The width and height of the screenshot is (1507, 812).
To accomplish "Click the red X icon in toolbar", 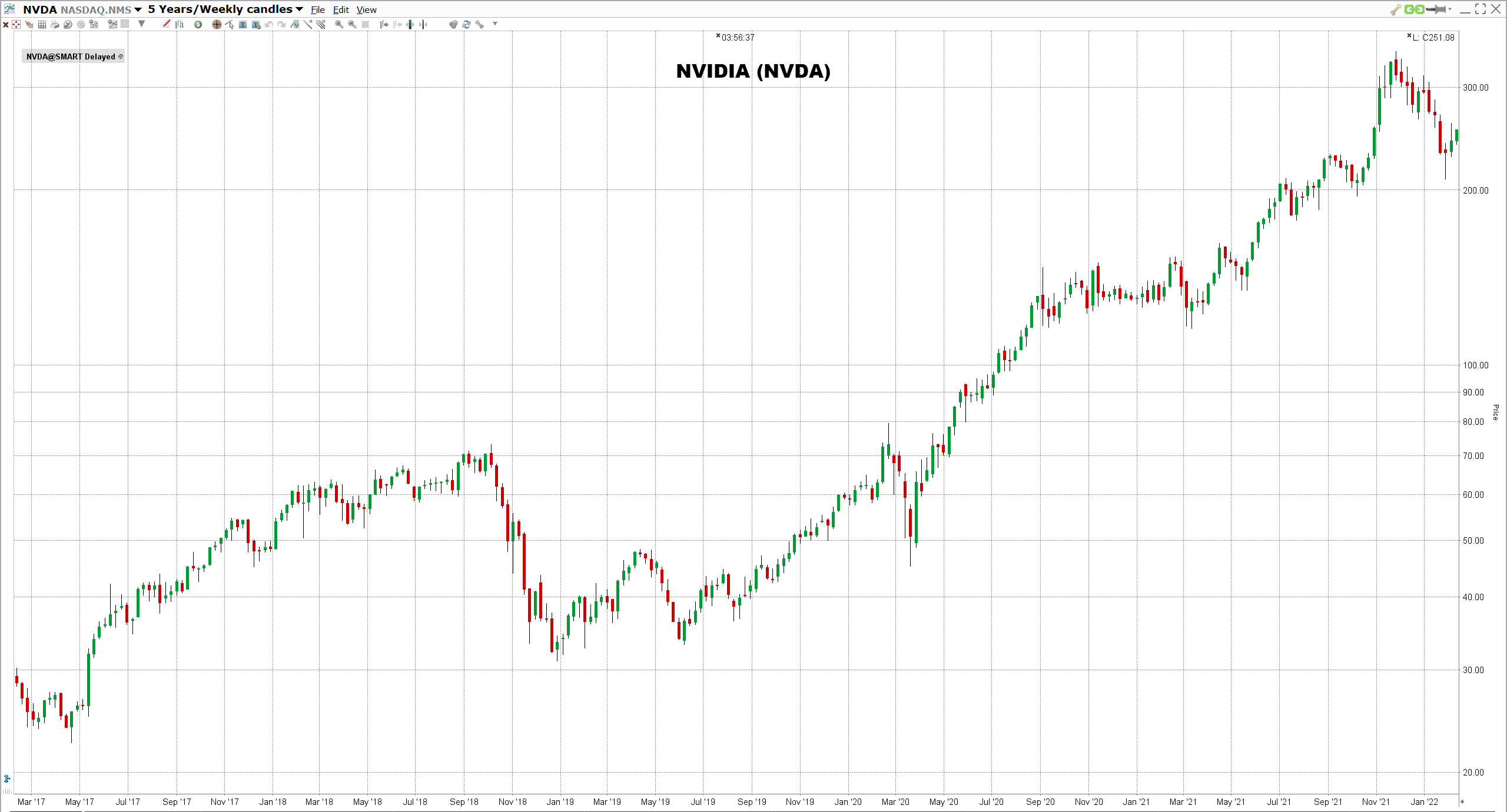I will [x=6, y=25].
